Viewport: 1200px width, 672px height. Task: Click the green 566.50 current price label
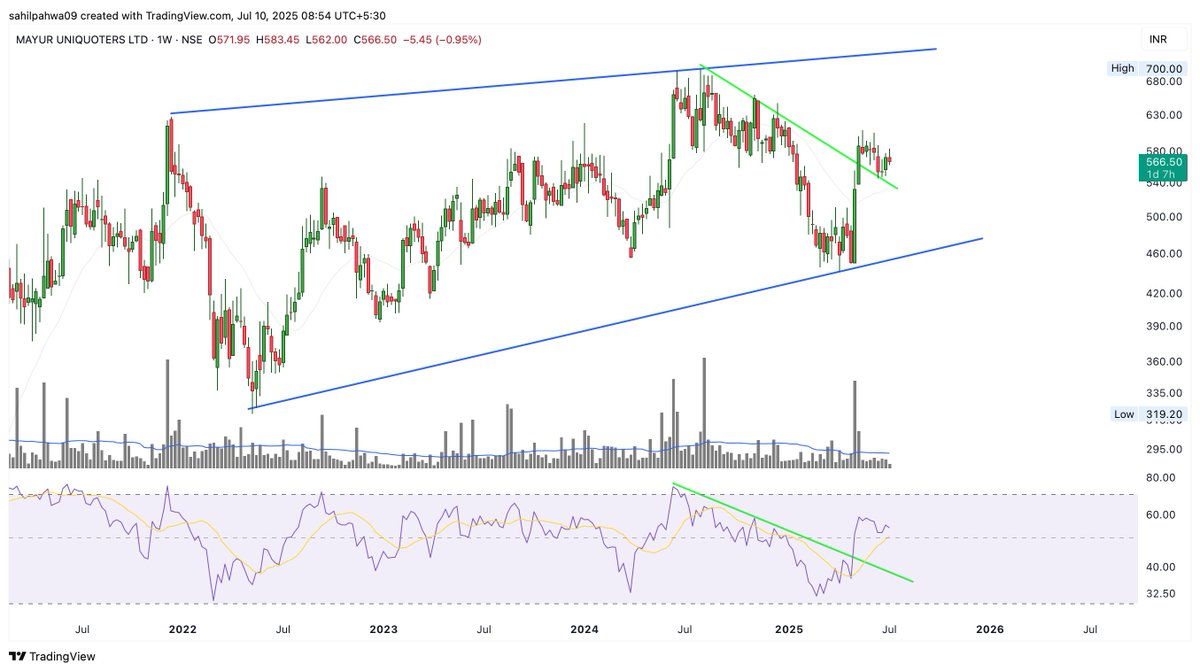pos(1164,161)
